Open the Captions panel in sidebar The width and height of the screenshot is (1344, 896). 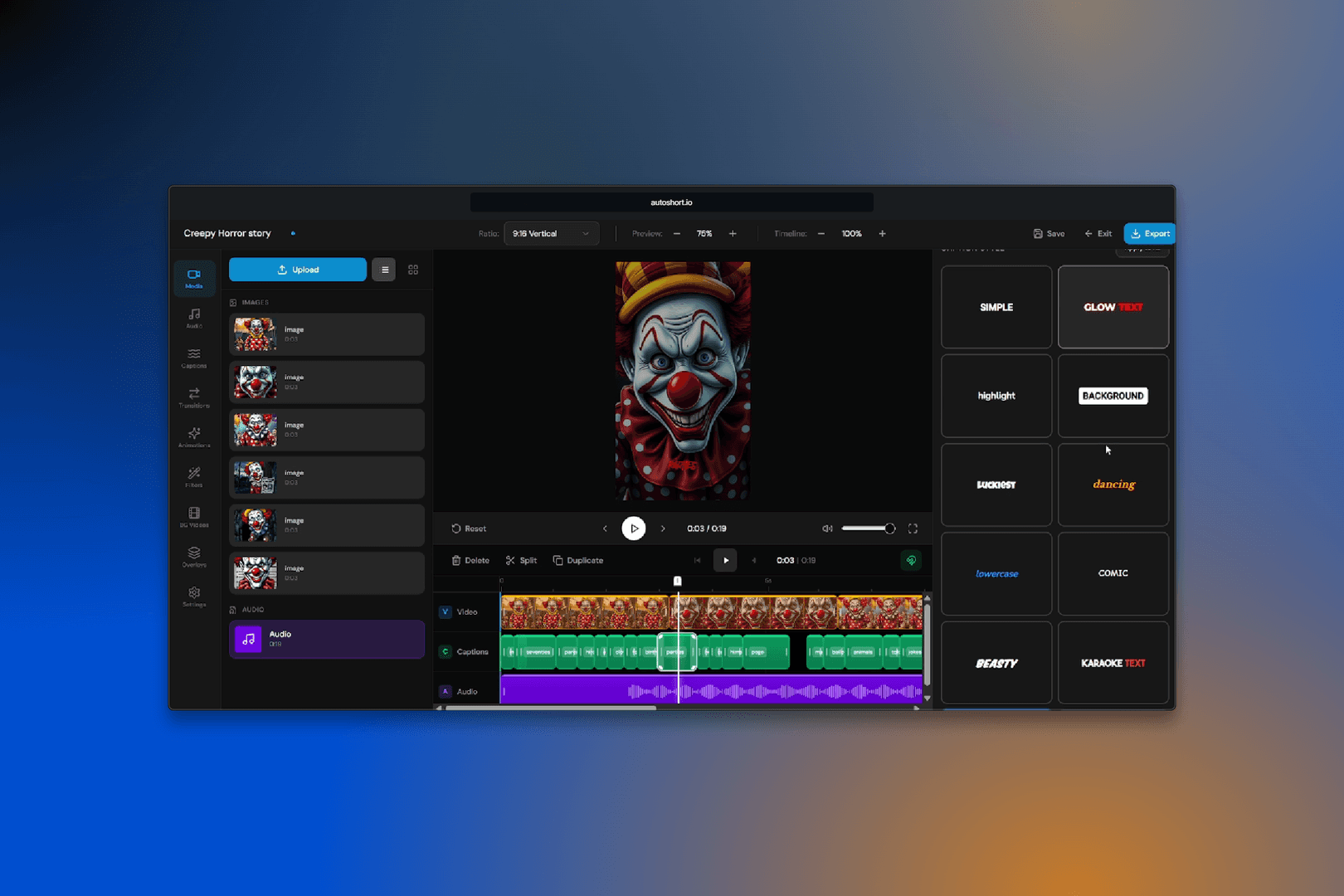click(x=194, y=358)
